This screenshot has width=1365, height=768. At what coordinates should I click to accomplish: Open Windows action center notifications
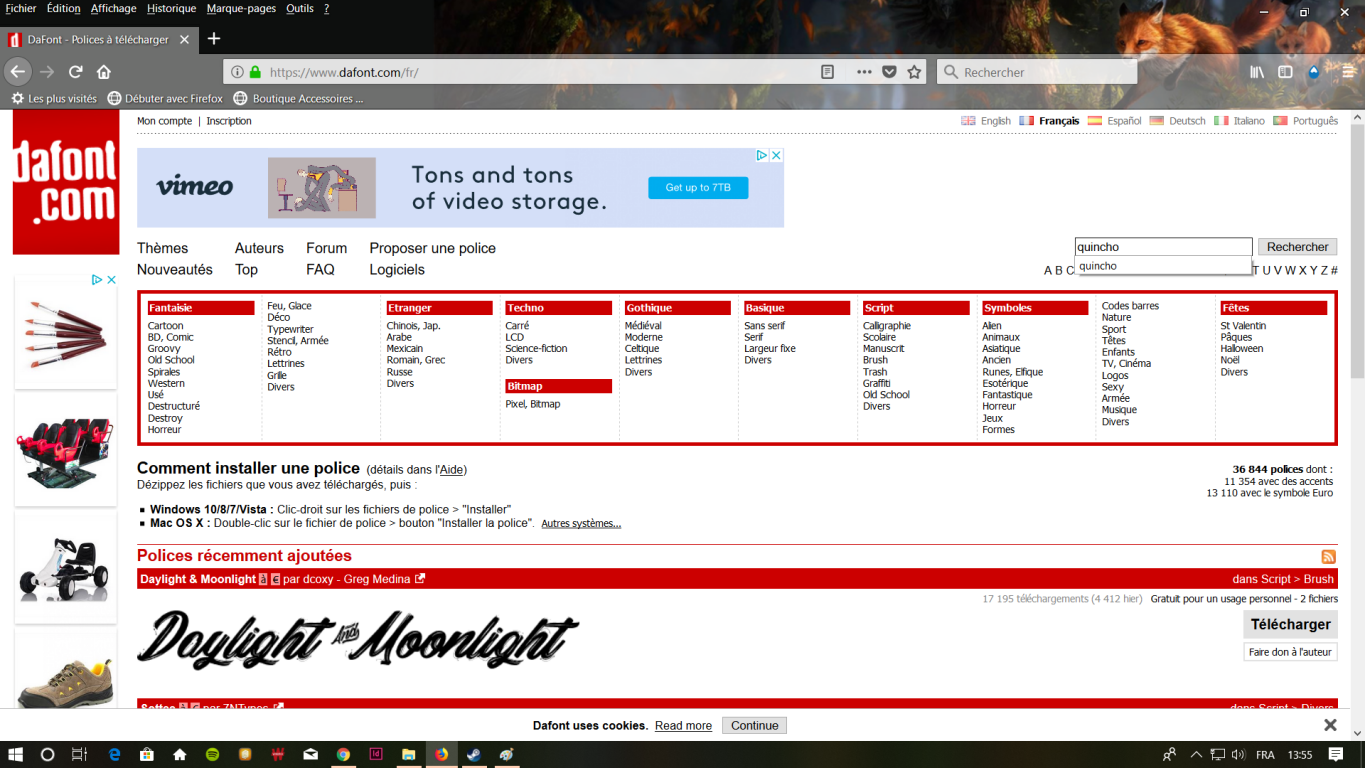point(1336,754)
